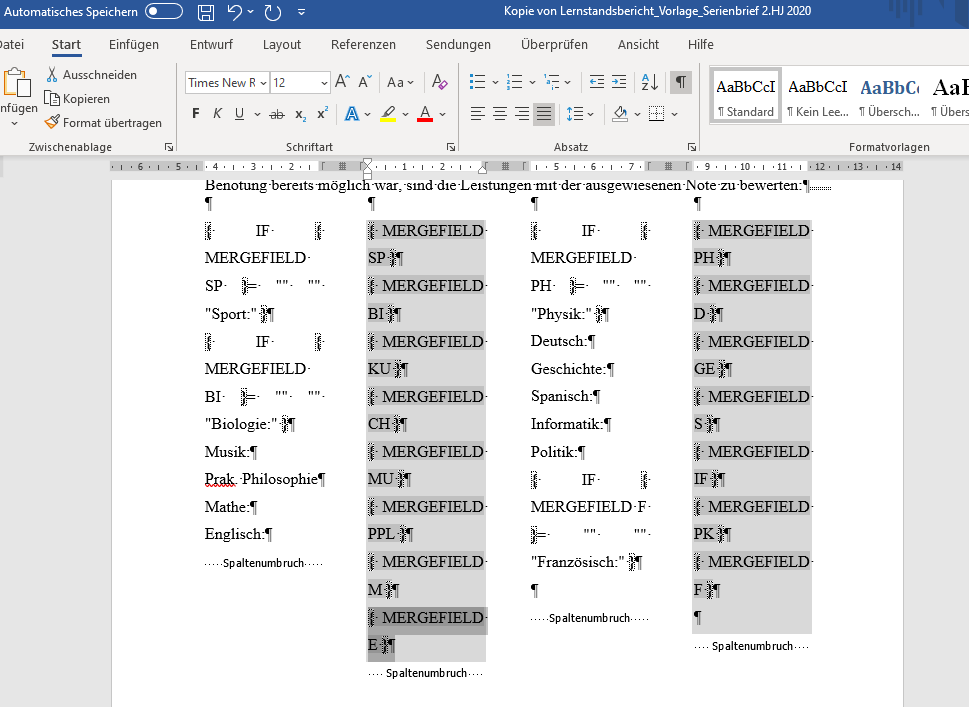The width and height of the screenshot is (969, 707).
Task: Click the Start ribbon tab
Action: pyautogui.click(x=66, y=44)
